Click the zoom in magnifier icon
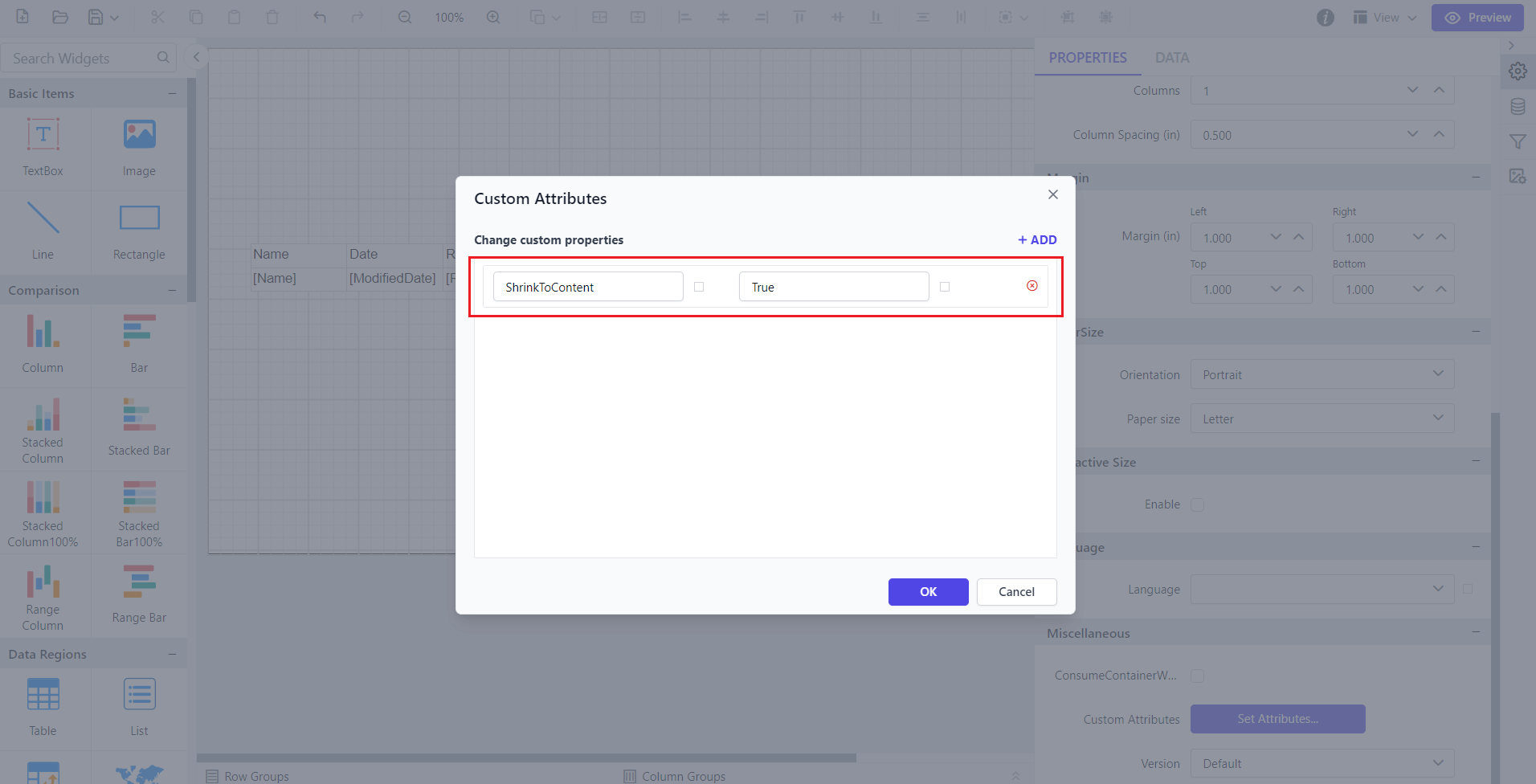This screenshot has height=784, width=1536. (493, 17)
